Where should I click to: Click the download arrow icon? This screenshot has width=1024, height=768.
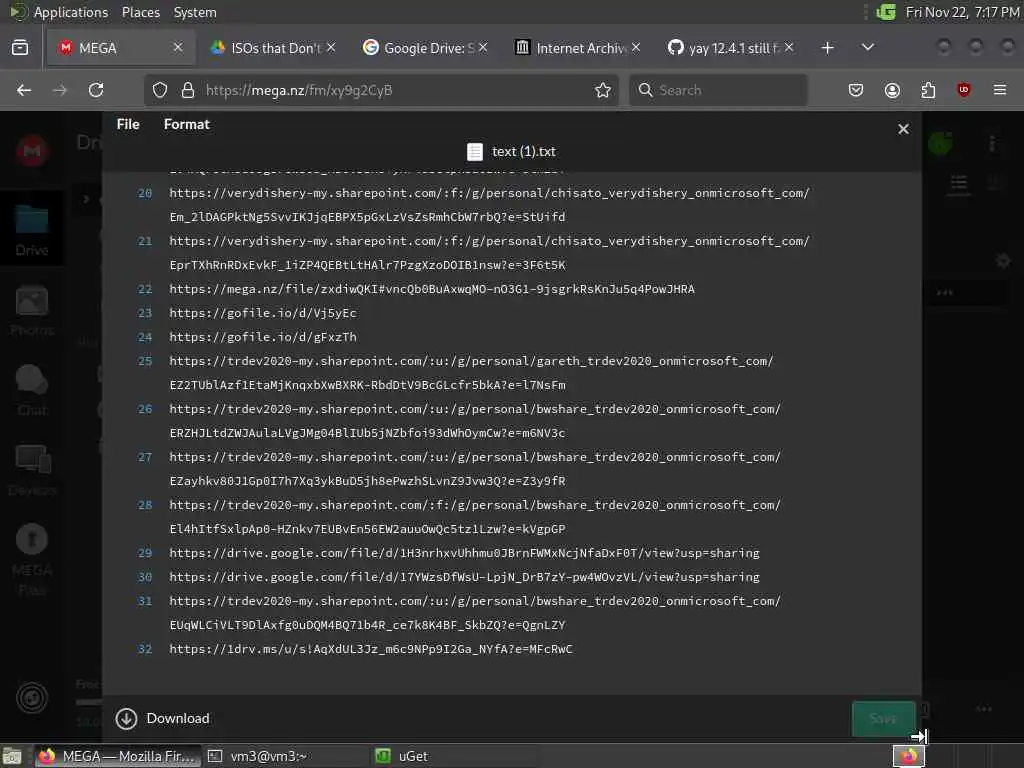[x=126, y=718]
